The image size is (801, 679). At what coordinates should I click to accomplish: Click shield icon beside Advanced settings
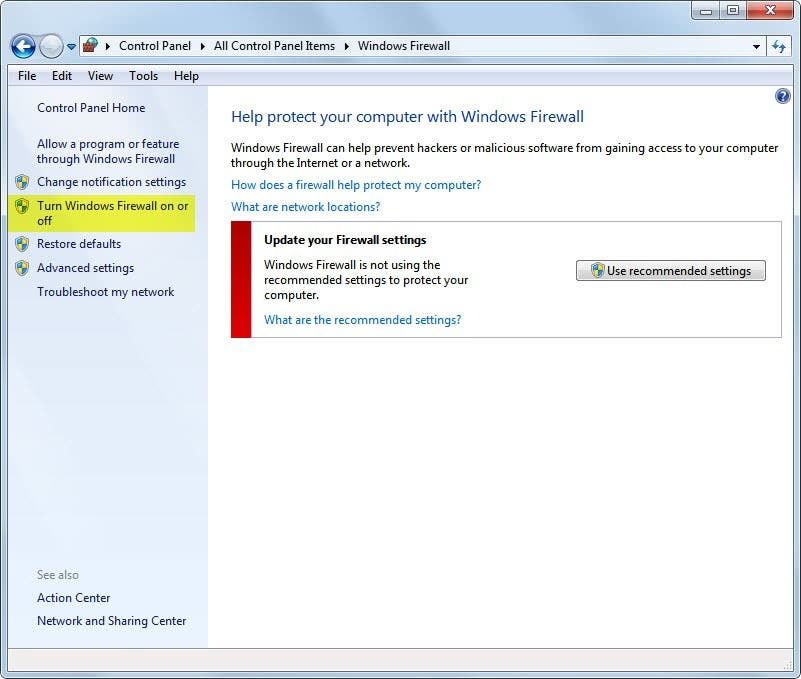pyautogui.click(x=22, y=268)
